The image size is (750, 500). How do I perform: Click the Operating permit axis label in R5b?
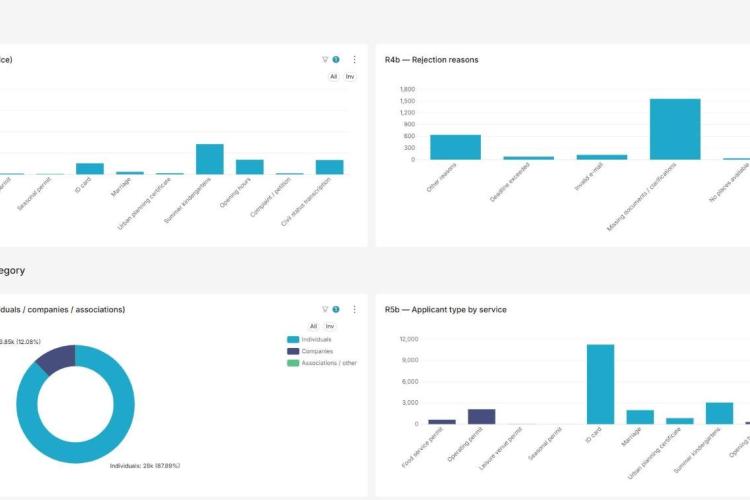point(465,445)
